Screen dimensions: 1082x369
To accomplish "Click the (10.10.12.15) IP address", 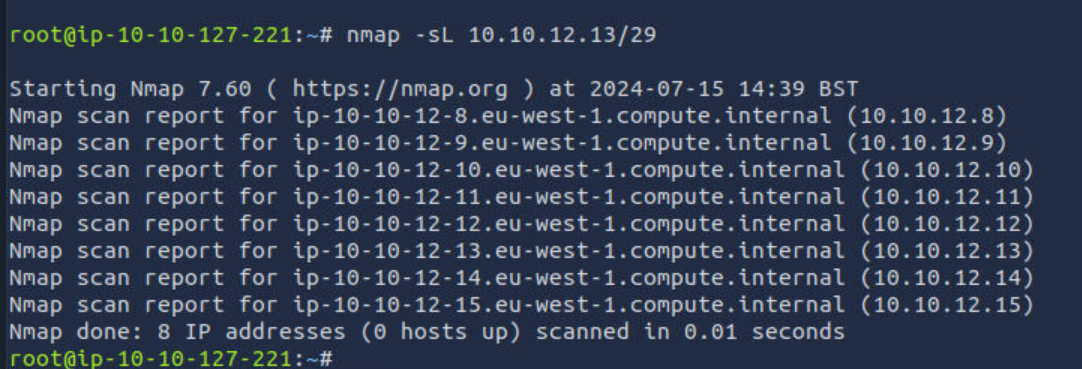I will tap(947, 306).
